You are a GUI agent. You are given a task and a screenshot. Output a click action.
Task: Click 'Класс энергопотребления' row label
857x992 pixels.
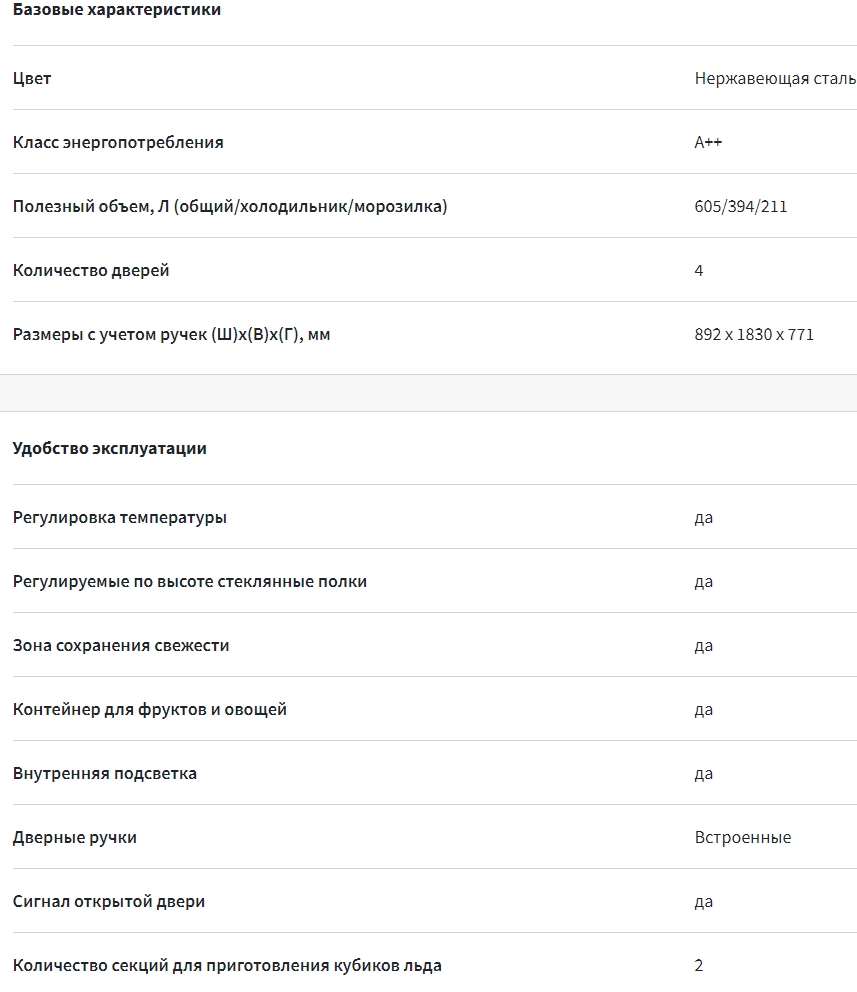click(118, 142)
